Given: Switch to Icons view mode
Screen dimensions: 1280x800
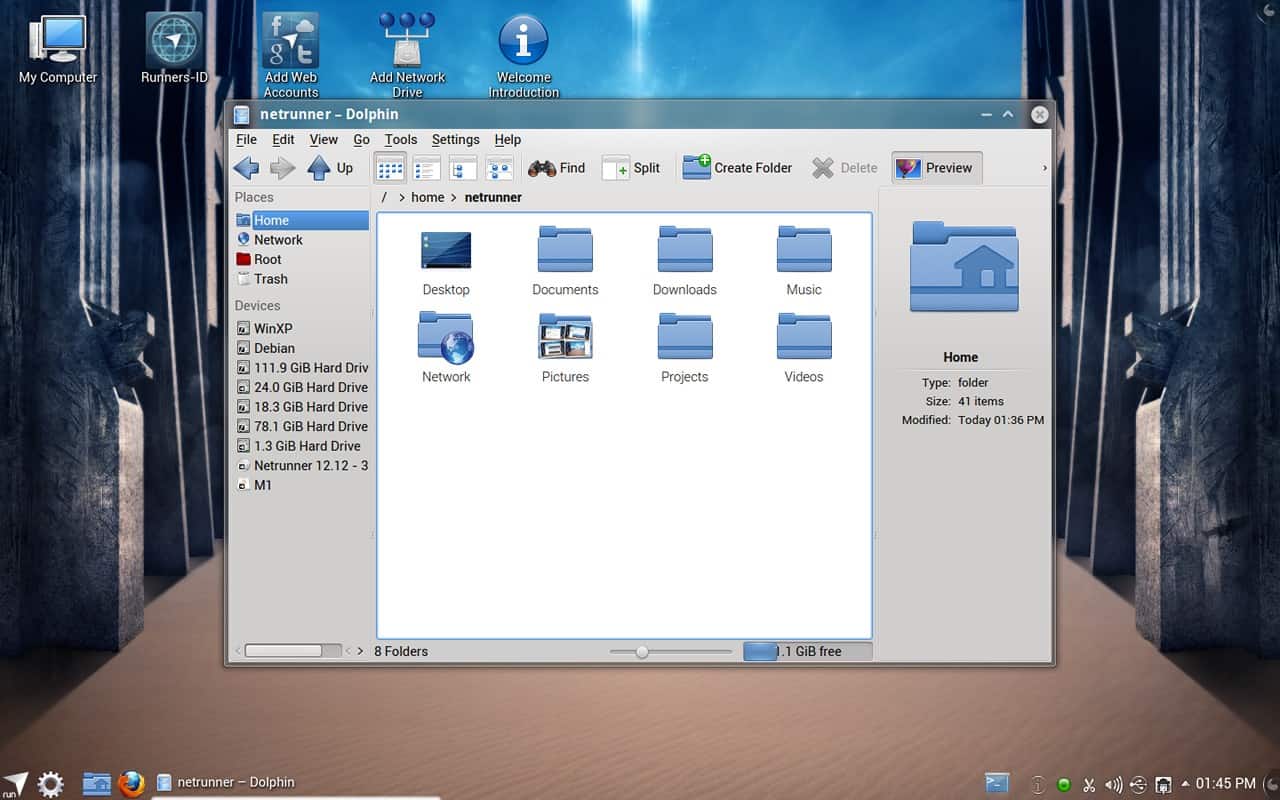Looking at the screenshot, I should tap(390, 168).
